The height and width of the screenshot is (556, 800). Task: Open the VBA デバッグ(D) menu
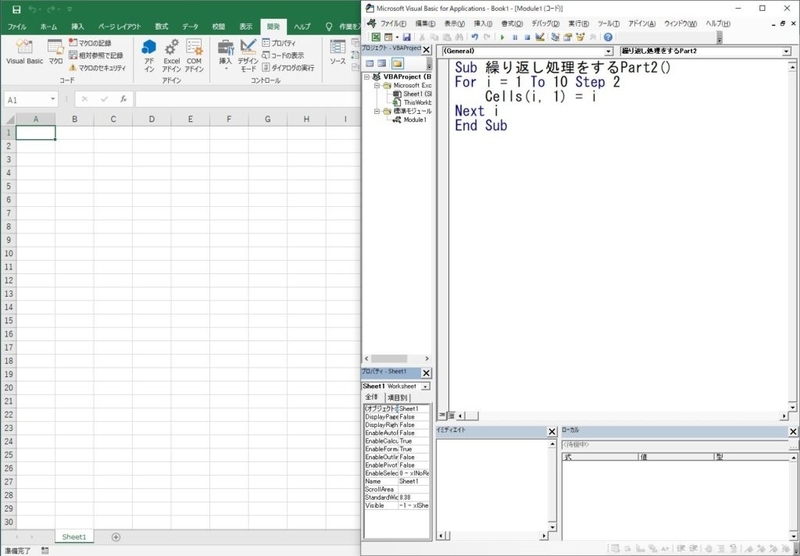pyautogui.click(x=545, y=23)
